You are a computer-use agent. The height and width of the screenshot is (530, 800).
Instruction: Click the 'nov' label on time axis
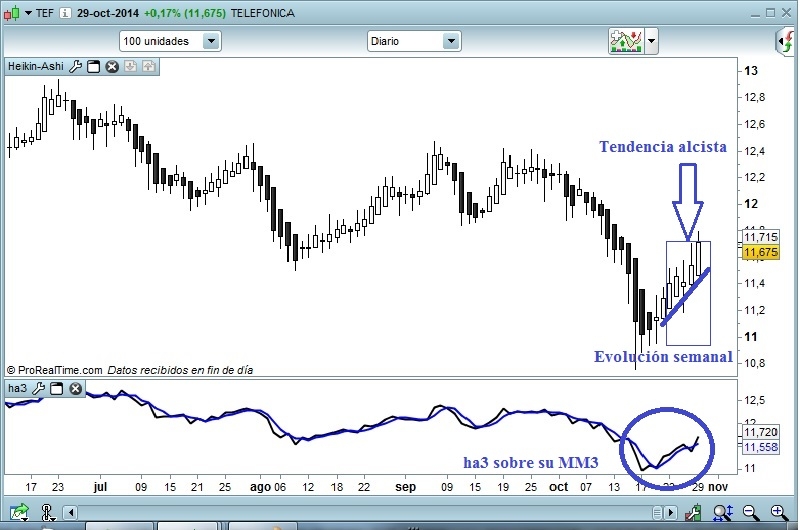point(718,487)
